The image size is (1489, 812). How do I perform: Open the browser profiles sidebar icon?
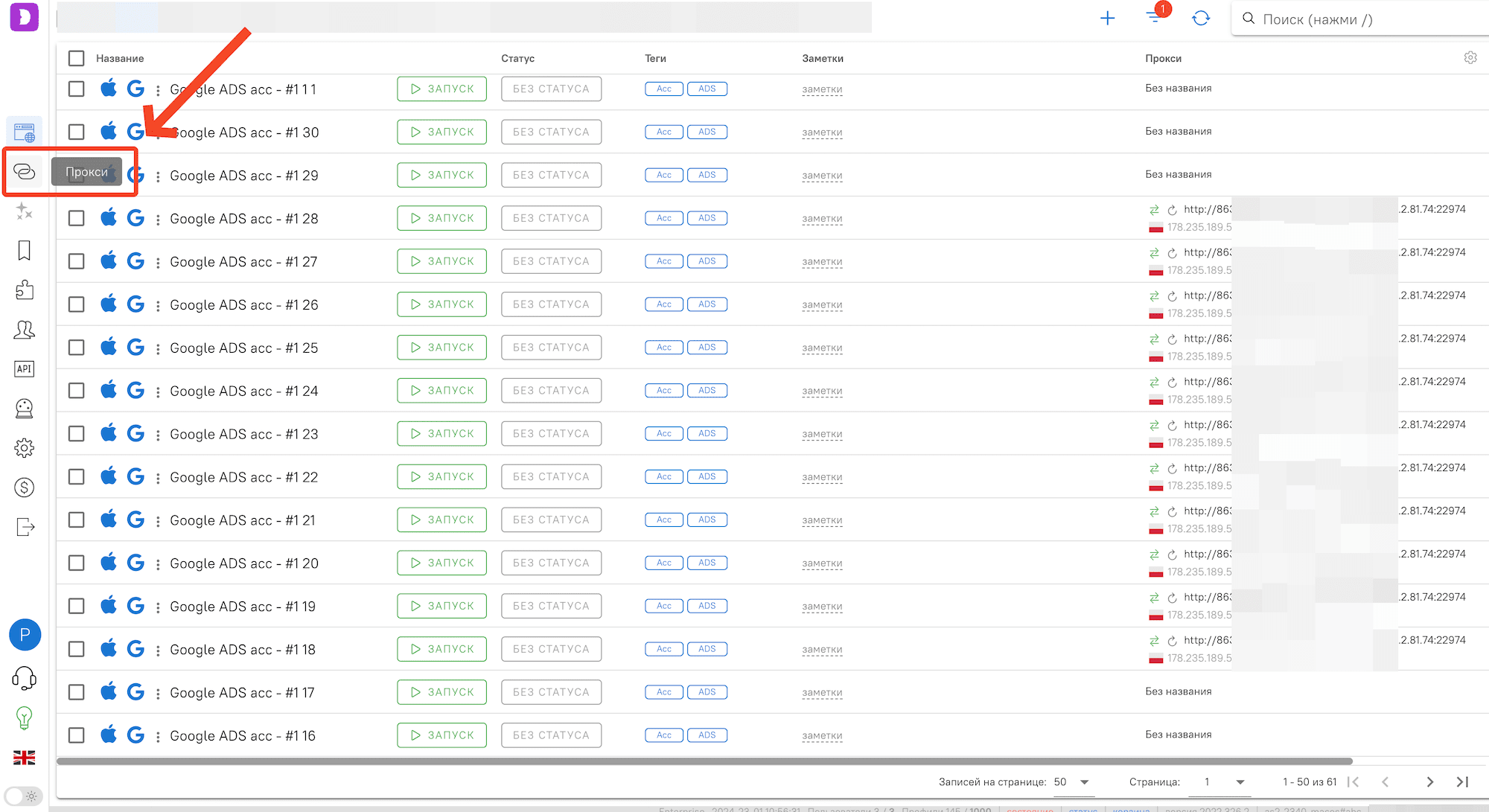click(25, 132)
